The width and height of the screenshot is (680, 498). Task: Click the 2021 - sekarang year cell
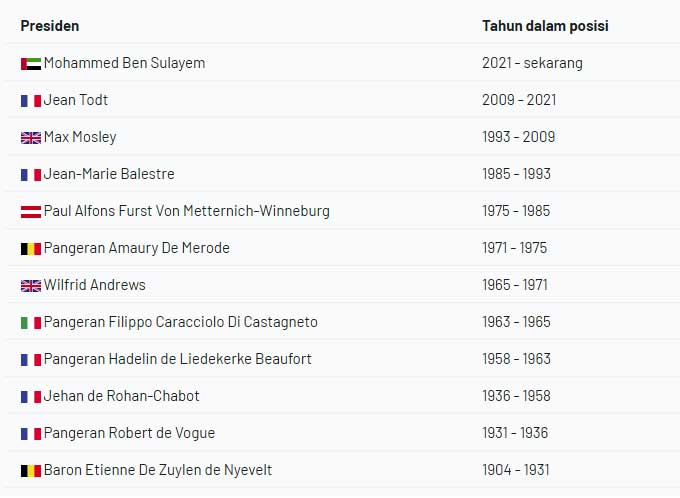(532, 63)
